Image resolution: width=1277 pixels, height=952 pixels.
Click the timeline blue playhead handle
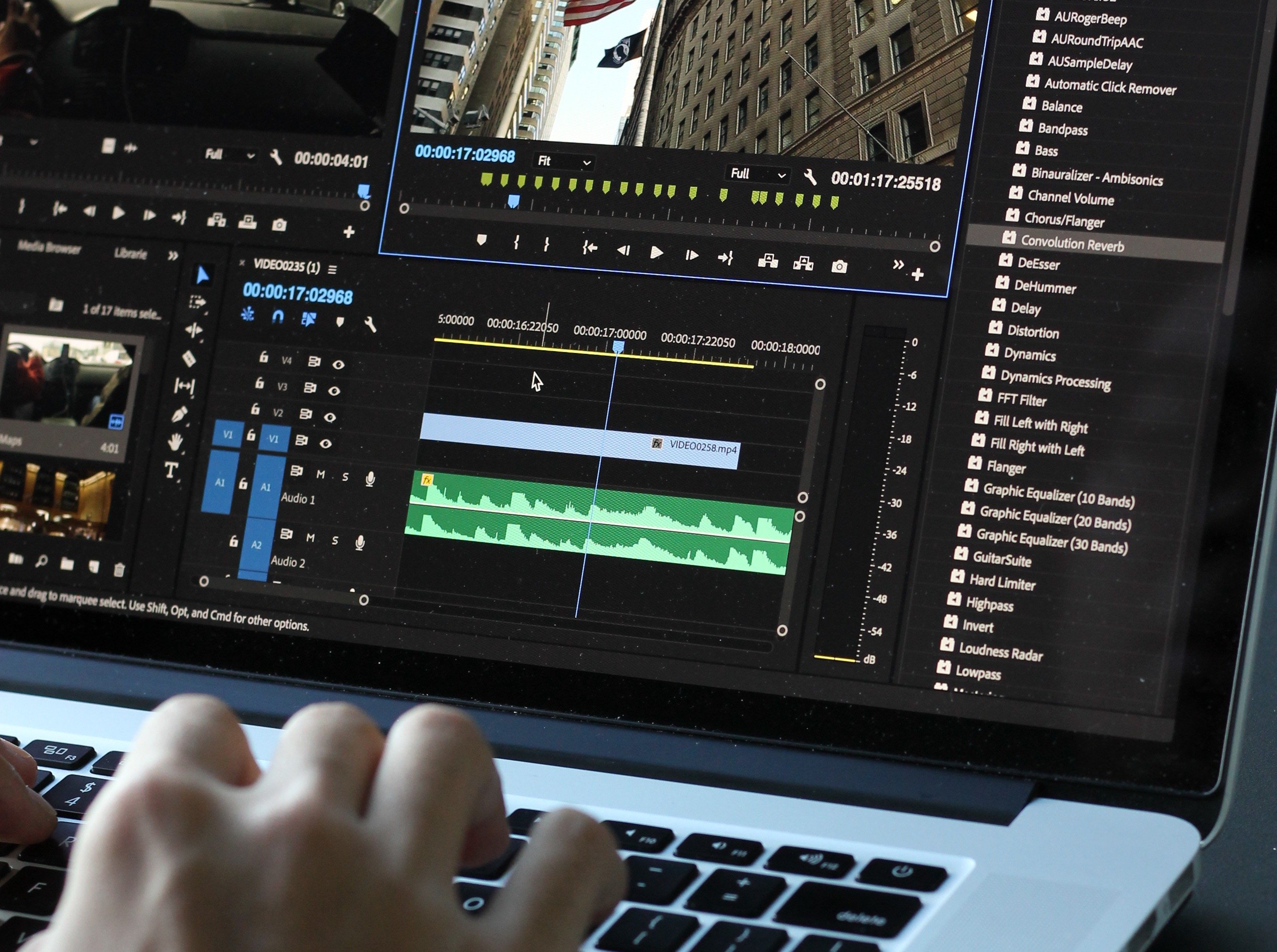(x=618, y=347)
